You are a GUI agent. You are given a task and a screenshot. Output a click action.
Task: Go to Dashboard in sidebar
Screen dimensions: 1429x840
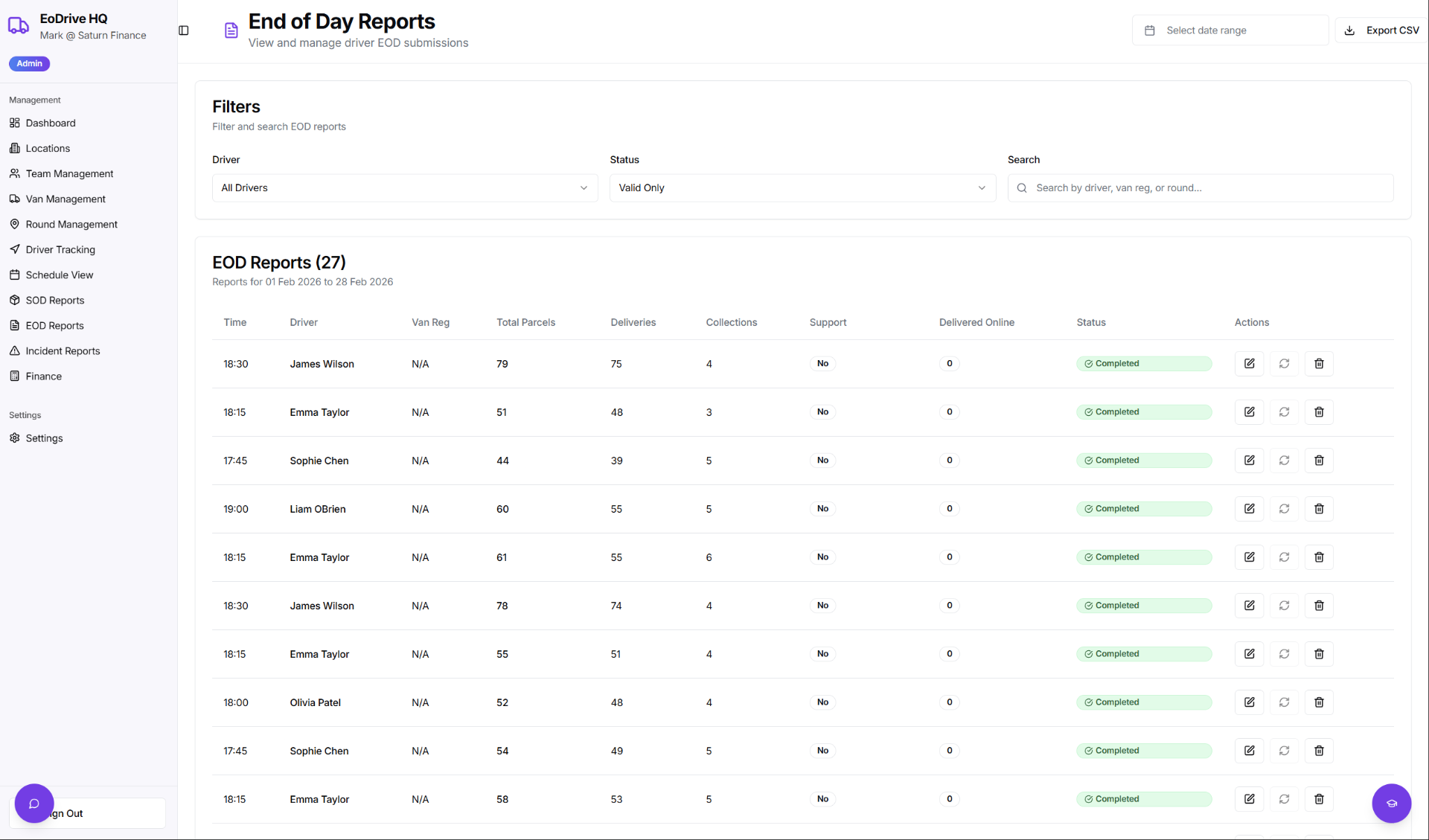pos(51,124)
